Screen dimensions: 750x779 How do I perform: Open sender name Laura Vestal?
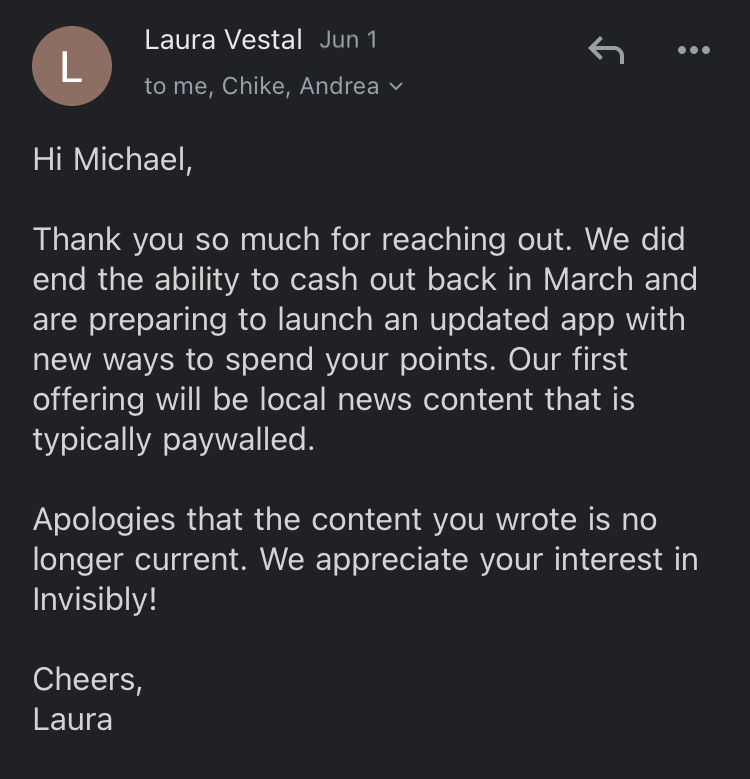tap(224, 40)
